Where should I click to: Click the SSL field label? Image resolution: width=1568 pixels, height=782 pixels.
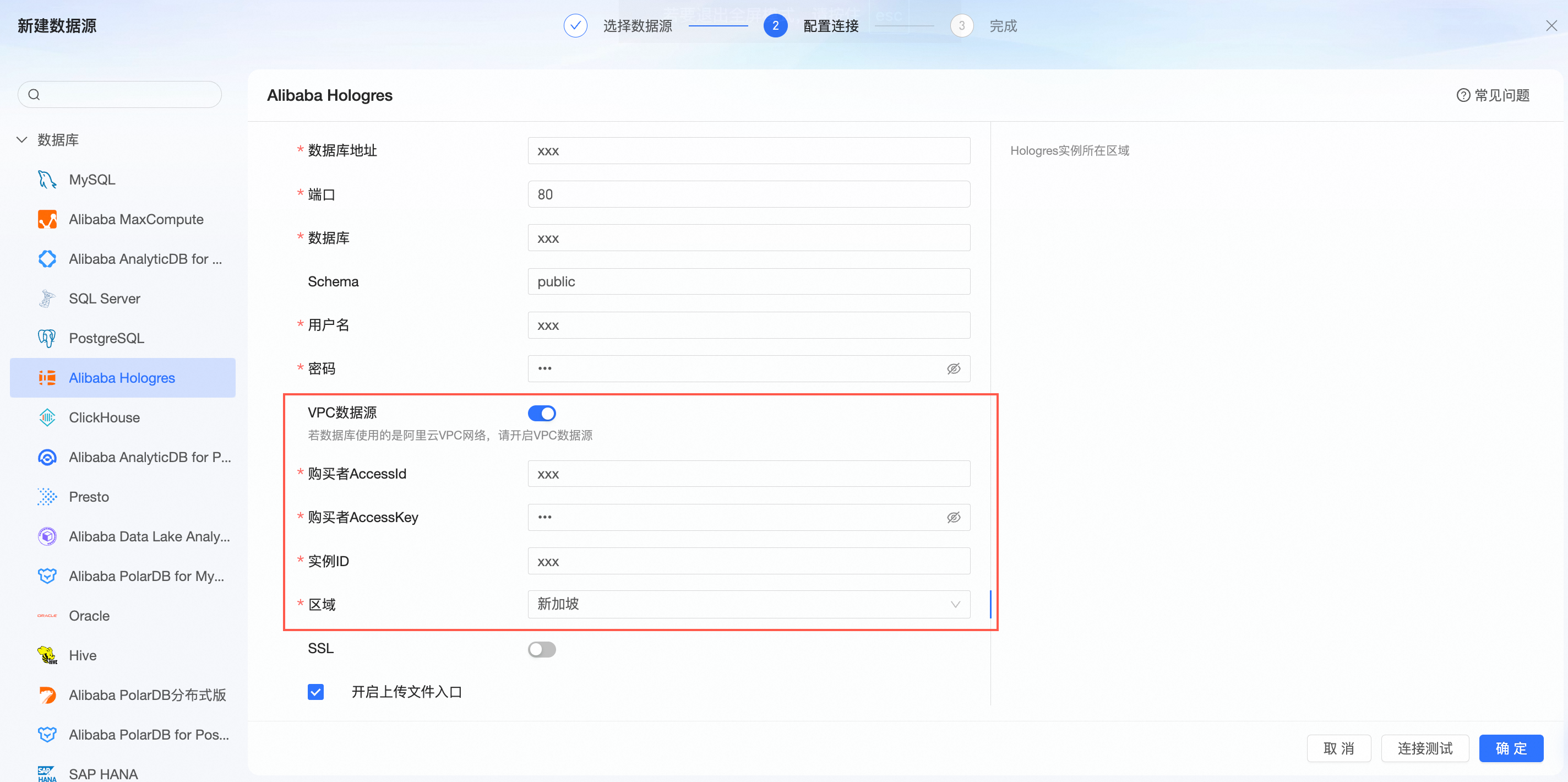coord(321,649)
